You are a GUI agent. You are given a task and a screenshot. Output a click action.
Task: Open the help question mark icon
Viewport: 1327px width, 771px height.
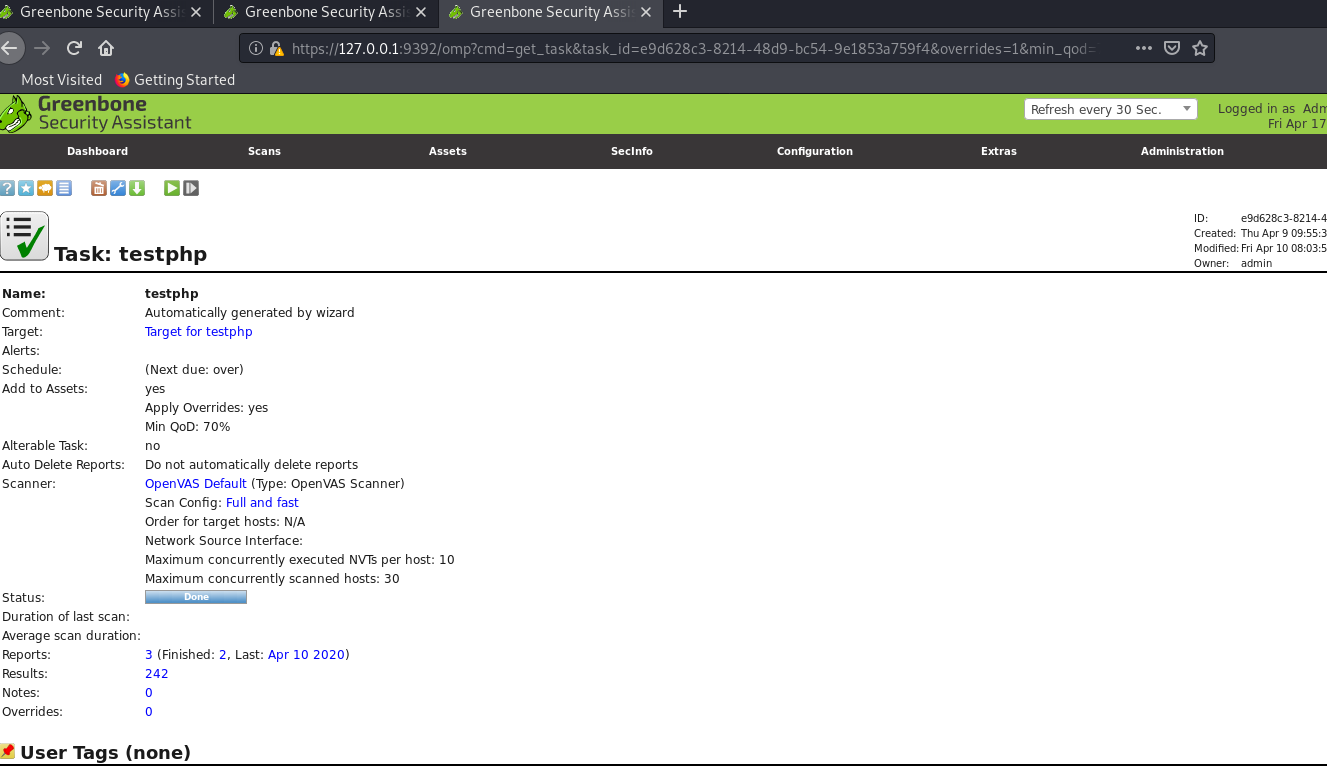[x=7, y=188]
